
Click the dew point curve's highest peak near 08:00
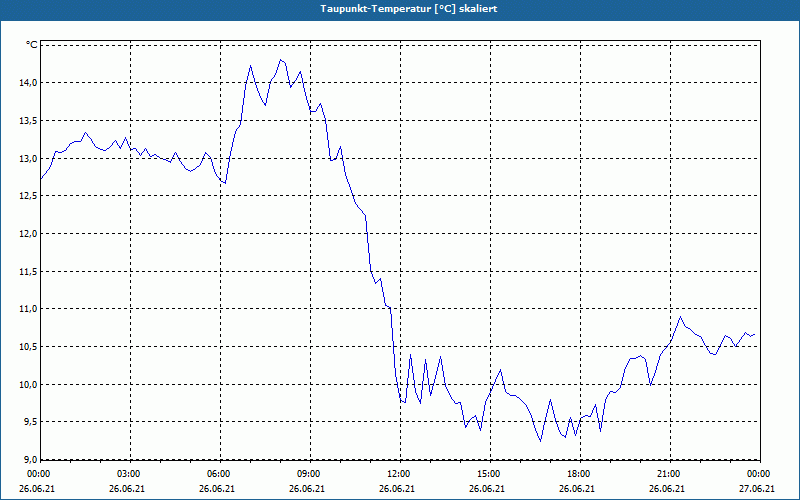pos(281,60)
